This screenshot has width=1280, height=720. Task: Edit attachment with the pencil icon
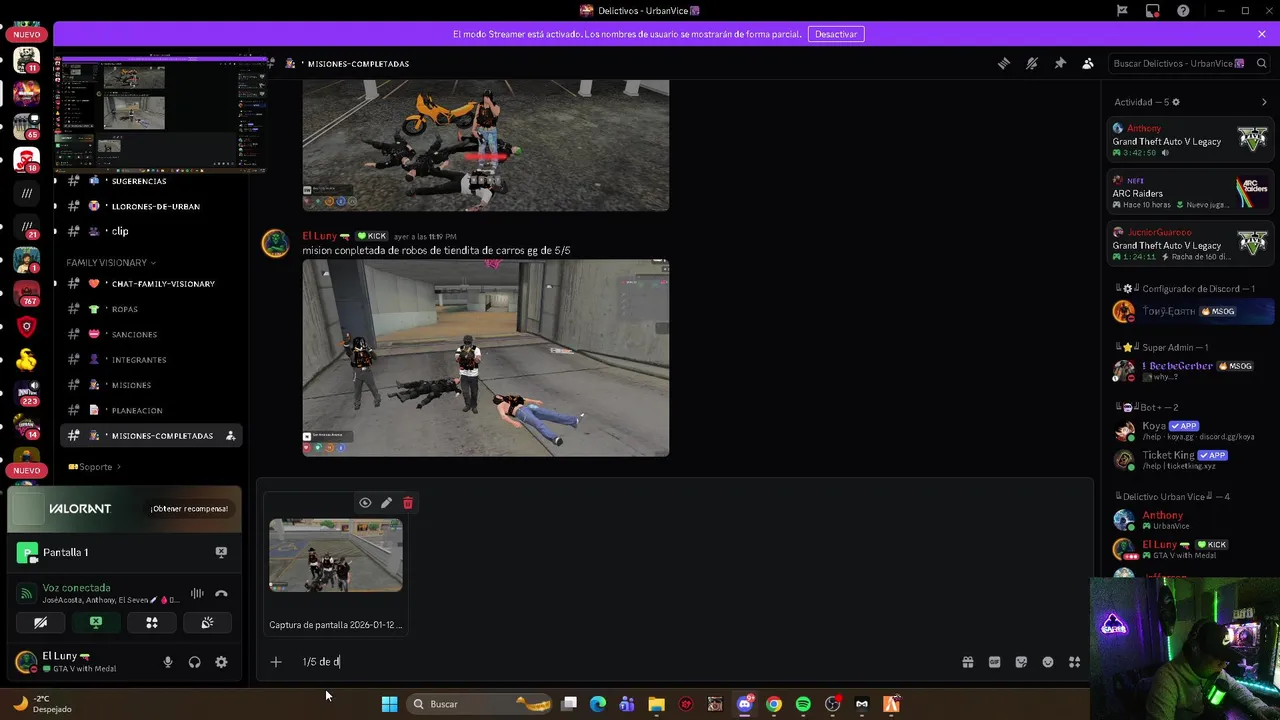[x=386, y=503]
